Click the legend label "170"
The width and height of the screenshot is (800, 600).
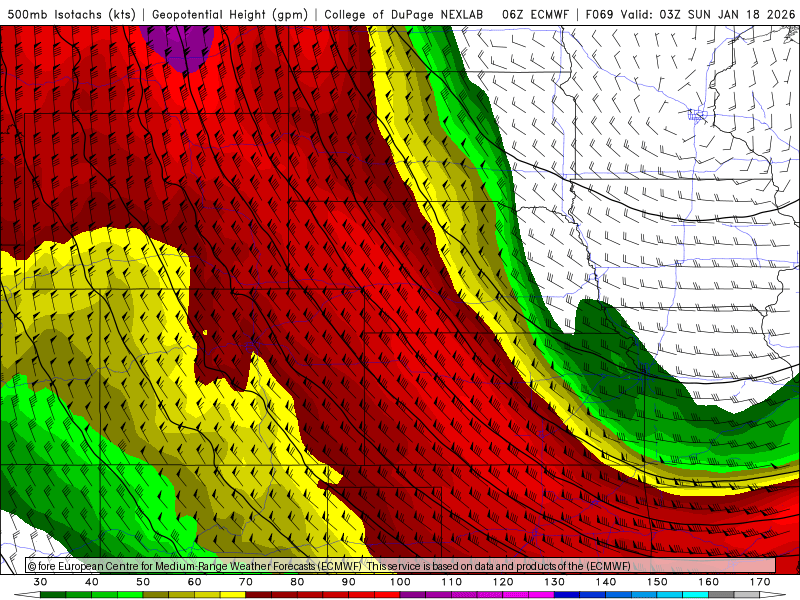760,582
